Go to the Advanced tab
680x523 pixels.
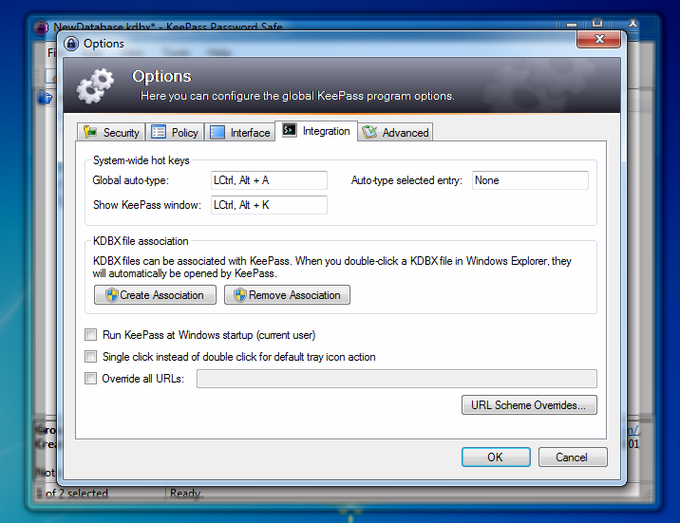point(395,132)
